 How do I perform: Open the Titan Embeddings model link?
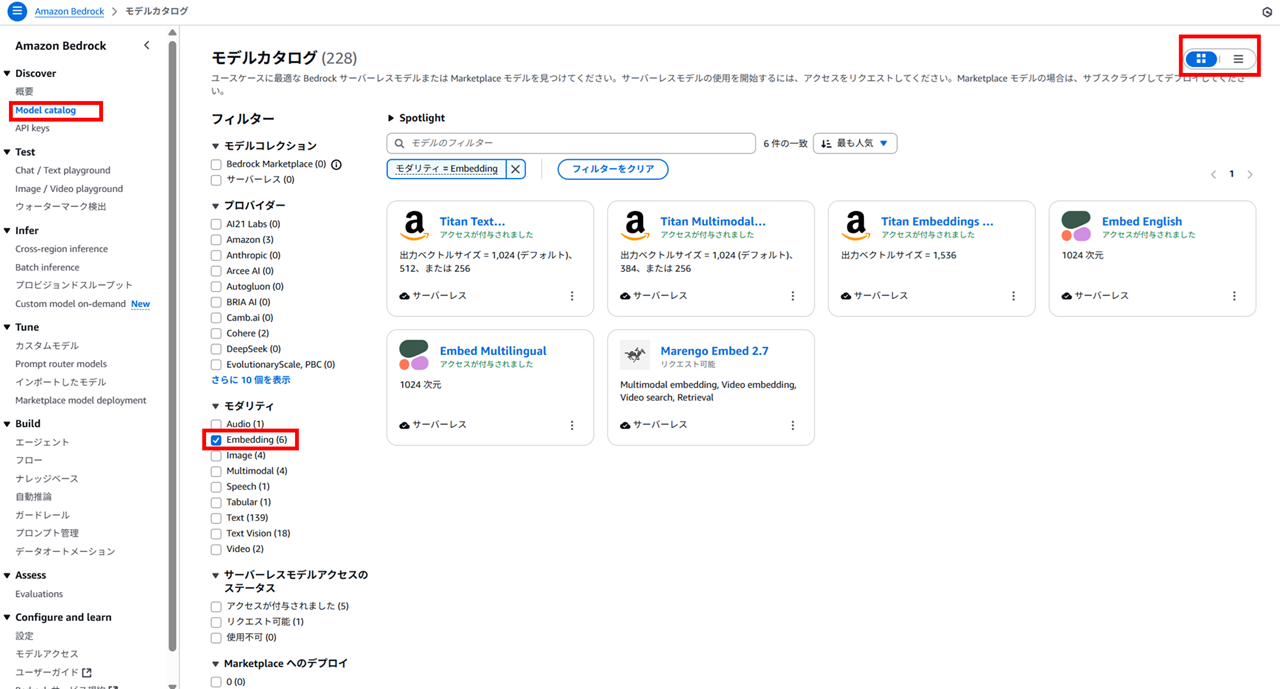point(937,222)
